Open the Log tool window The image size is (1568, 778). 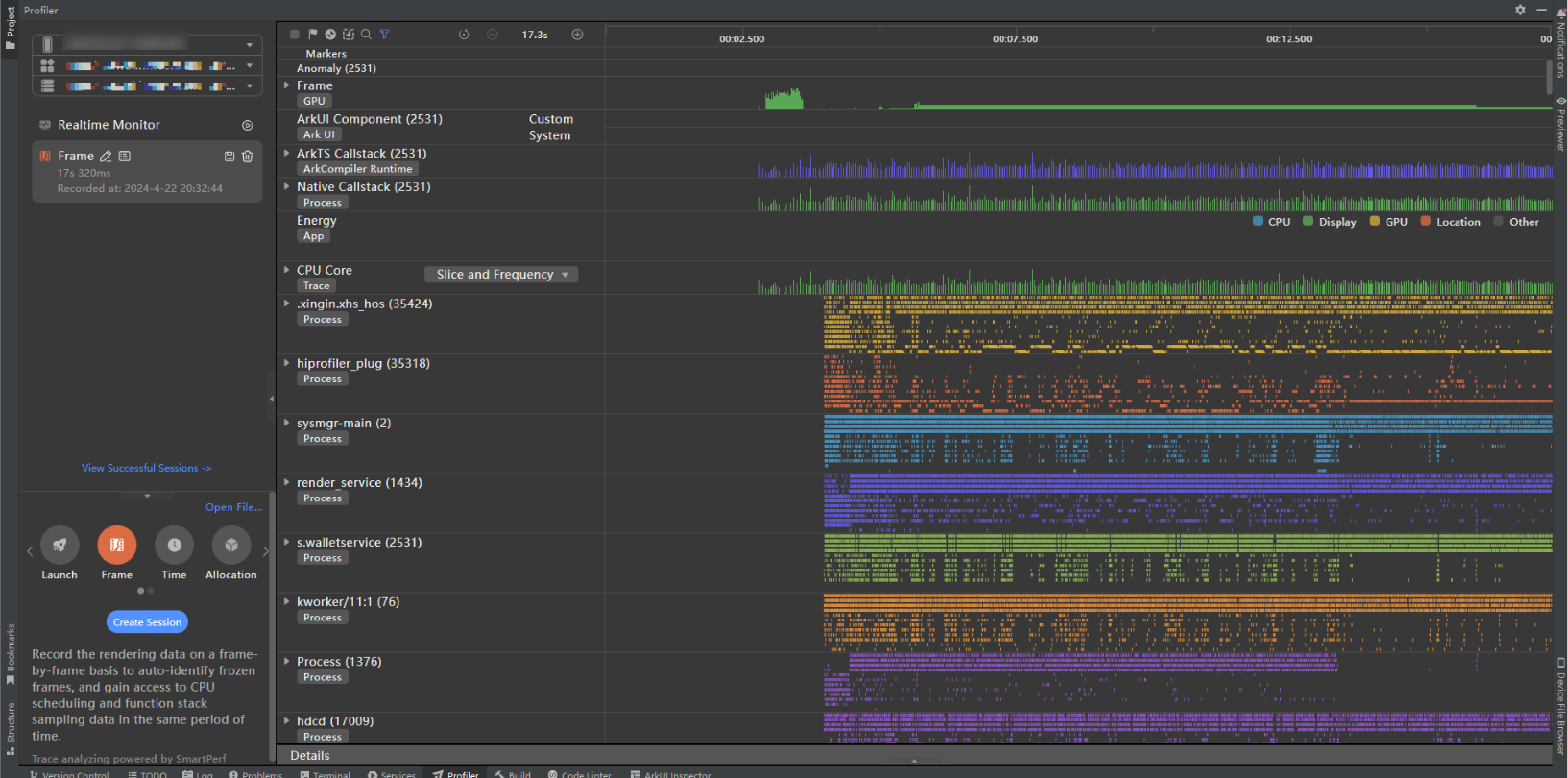pos(198,773)
